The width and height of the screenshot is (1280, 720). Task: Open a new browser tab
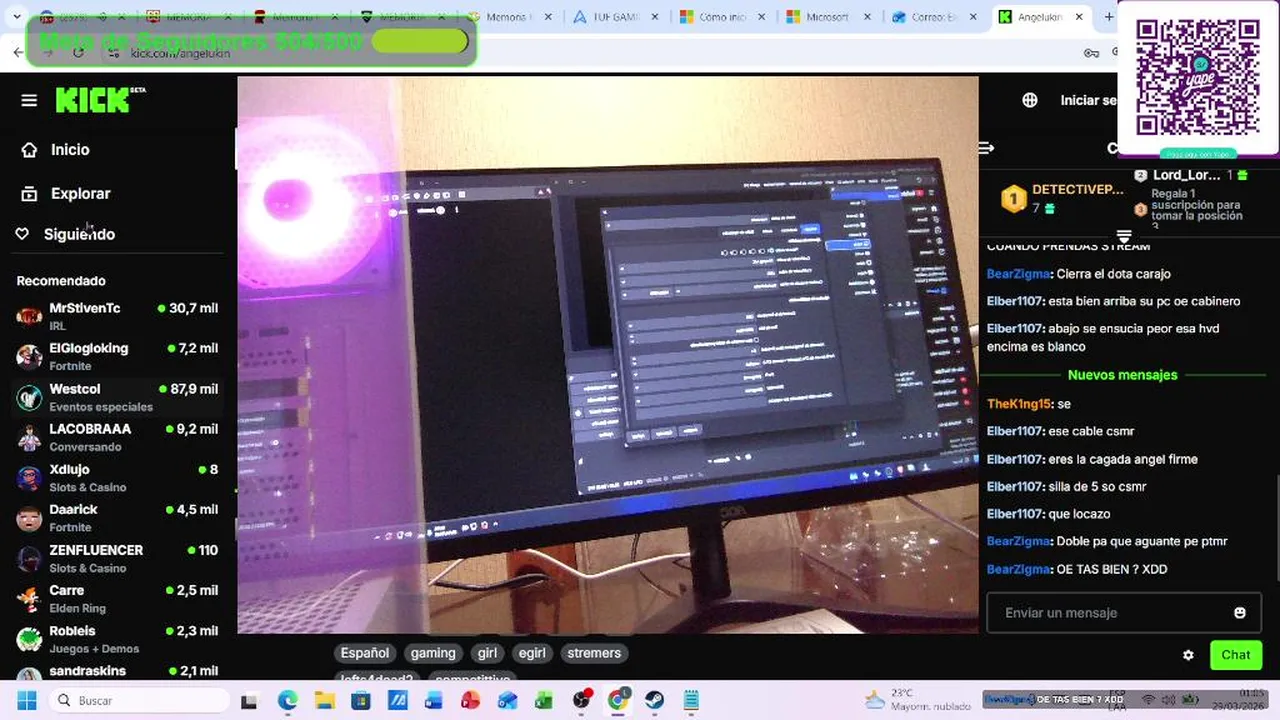1108,17
